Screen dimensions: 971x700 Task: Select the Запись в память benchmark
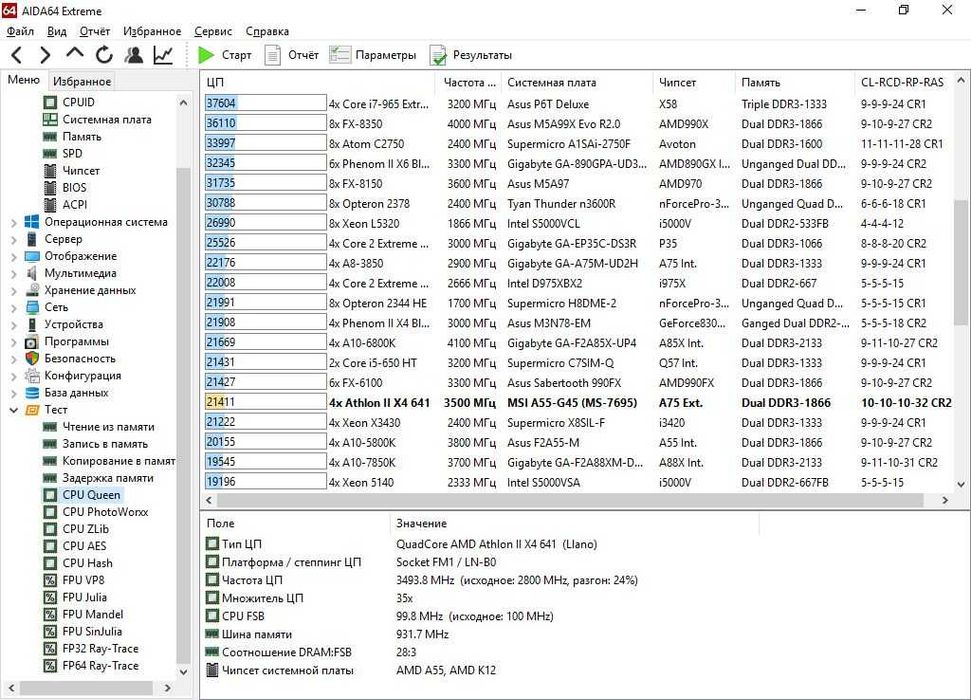click(105, 444)
